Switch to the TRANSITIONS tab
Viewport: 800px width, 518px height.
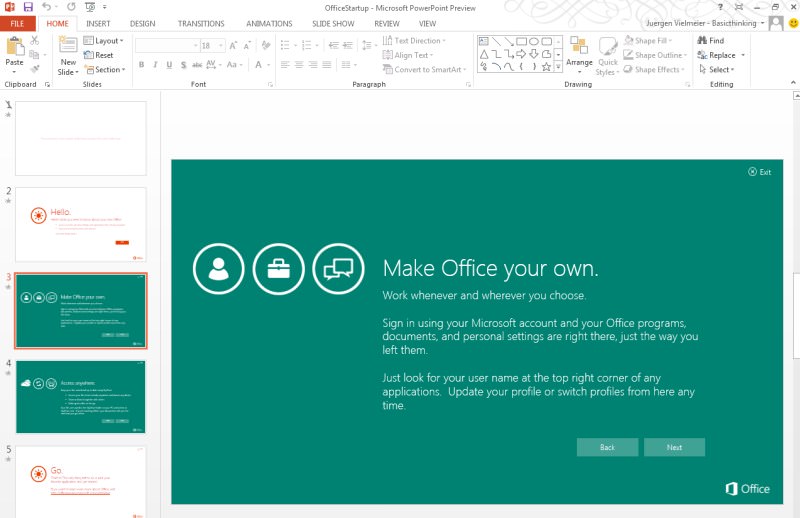201,23
